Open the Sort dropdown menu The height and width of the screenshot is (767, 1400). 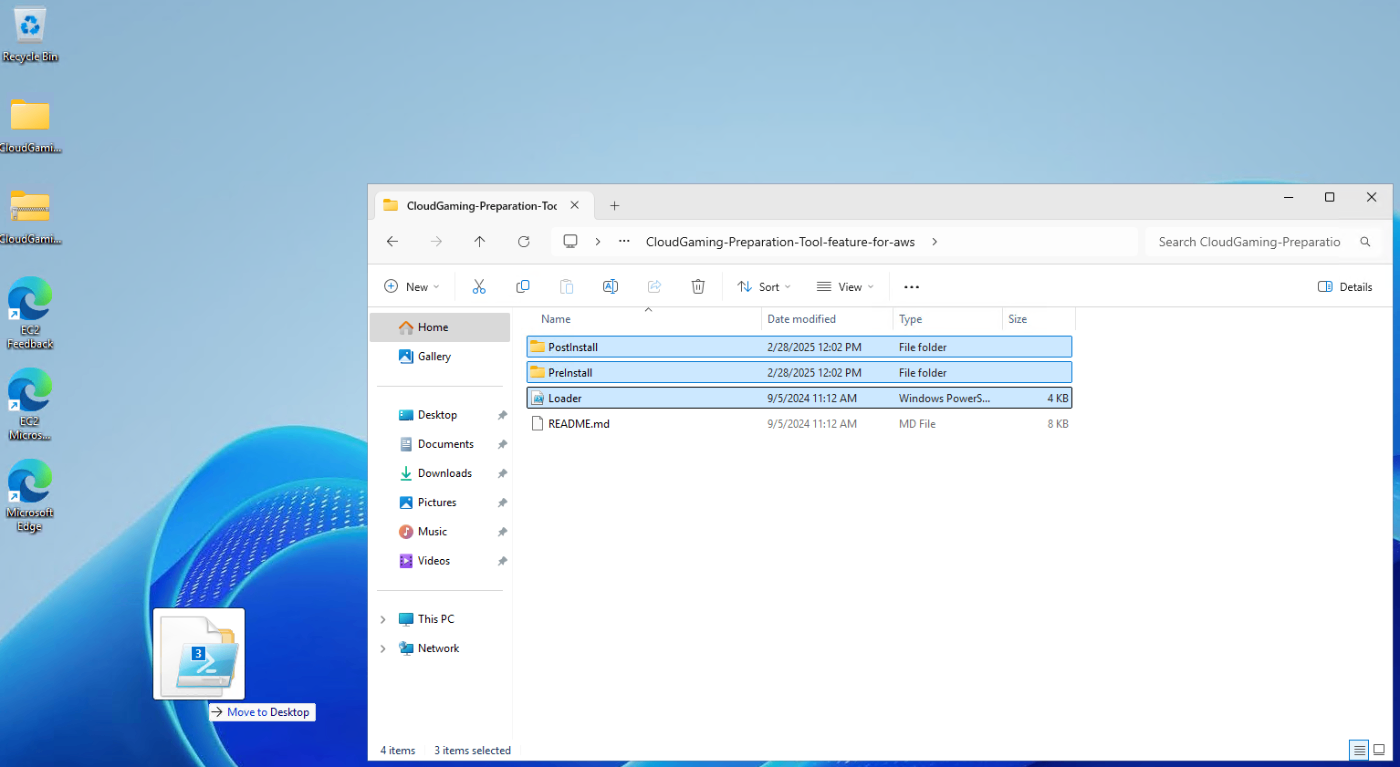(764, 287)
